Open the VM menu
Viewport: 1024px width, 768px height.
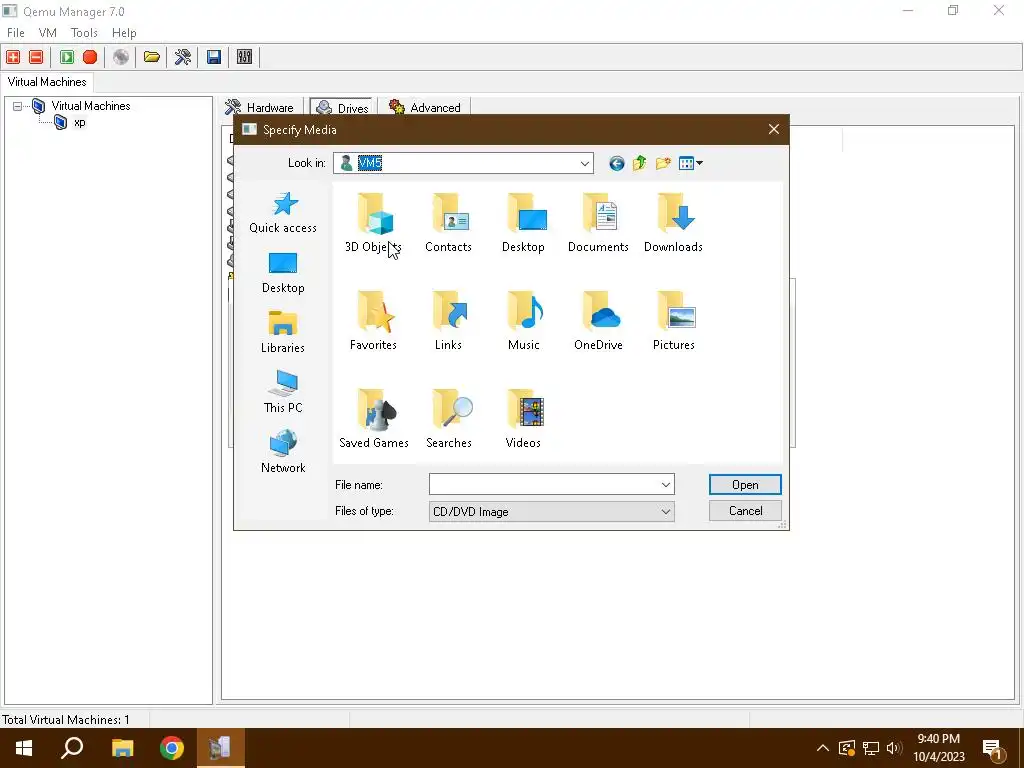(x=48, y=33)
